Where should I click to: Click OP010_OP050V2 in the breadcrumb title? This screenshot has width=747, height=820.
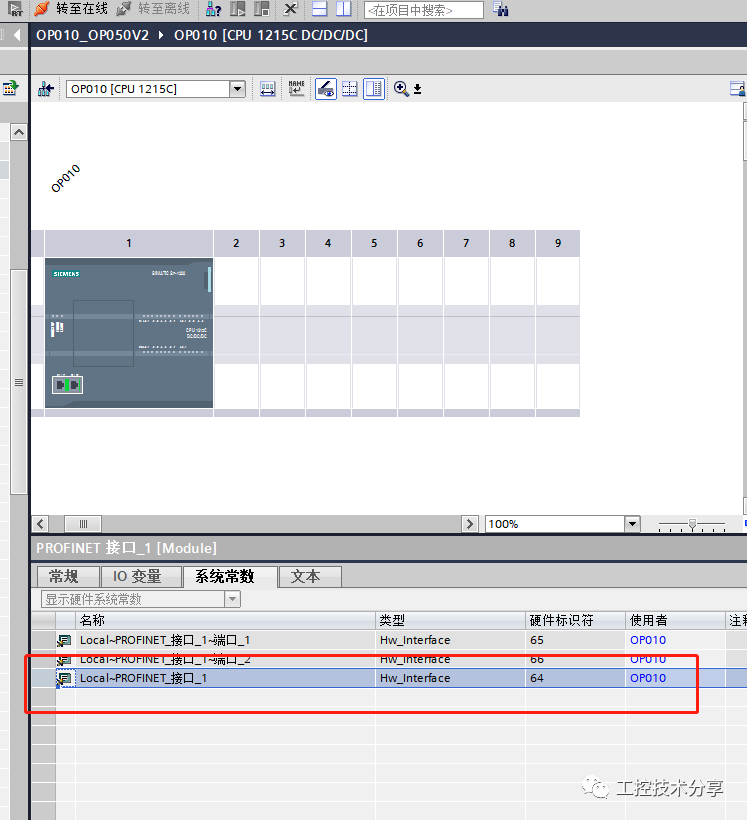(93, 35)
